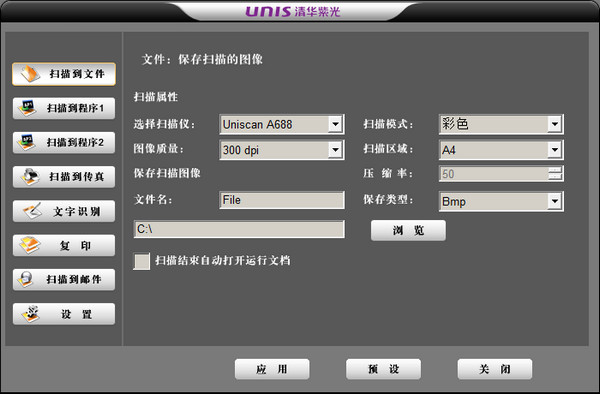Click the 扫描属性 section label

(156, 97)
